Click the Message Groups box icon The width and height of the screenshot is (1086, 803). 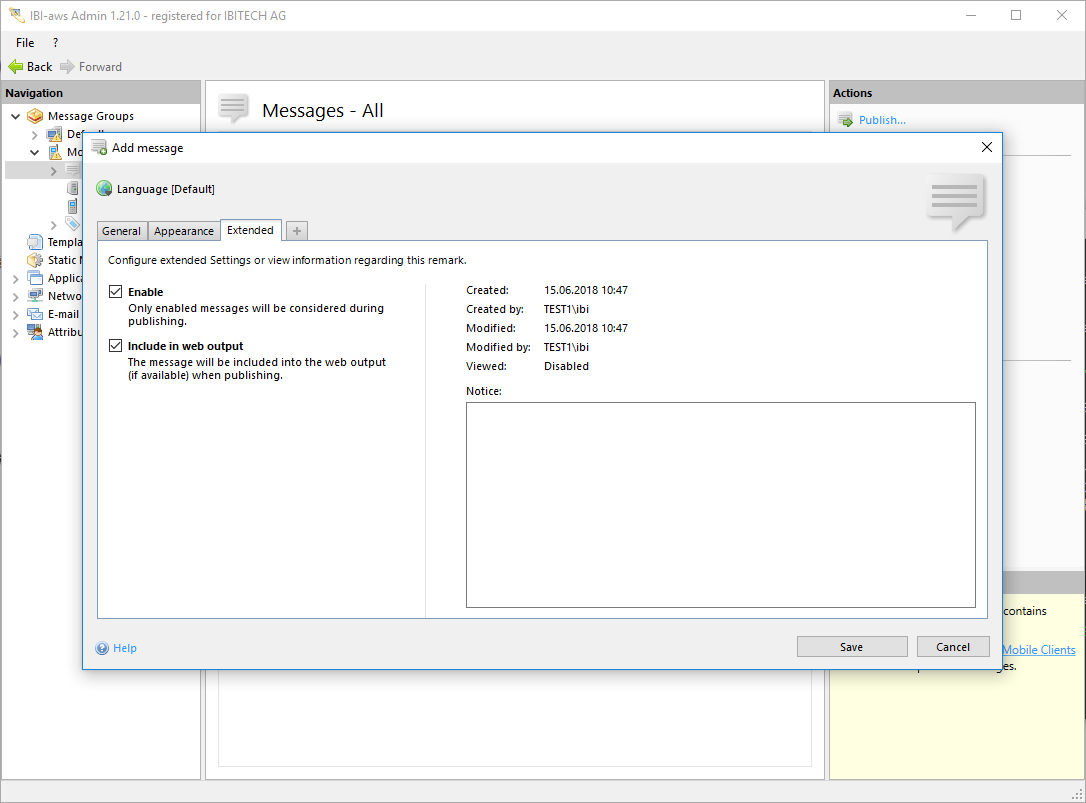pos(35,116)
